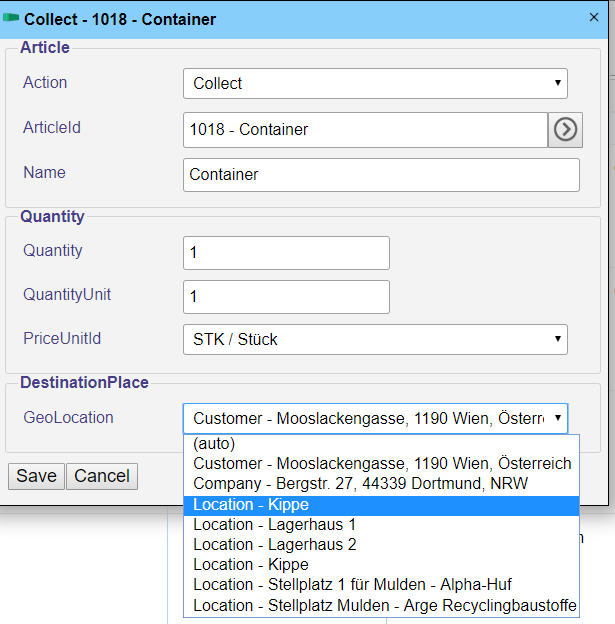615x624 pixels.
Task: Click the green icon in the dialog title
Action: (11, 18)
